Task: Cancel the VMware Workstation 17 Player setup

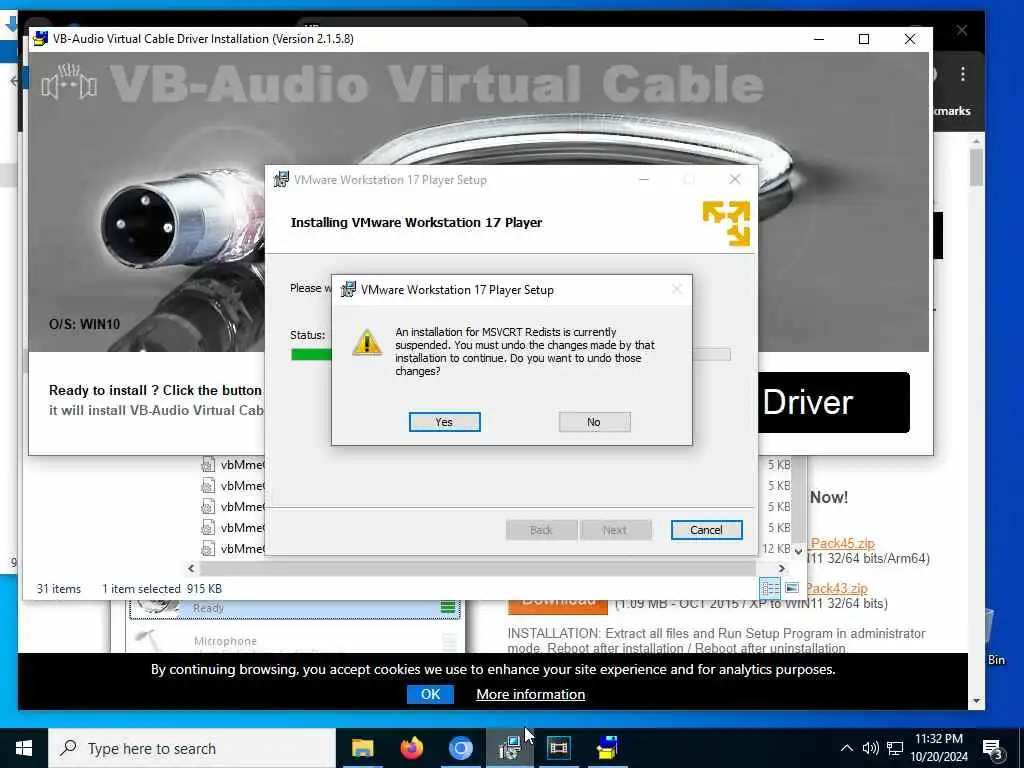Action: (x=706, y=530)
